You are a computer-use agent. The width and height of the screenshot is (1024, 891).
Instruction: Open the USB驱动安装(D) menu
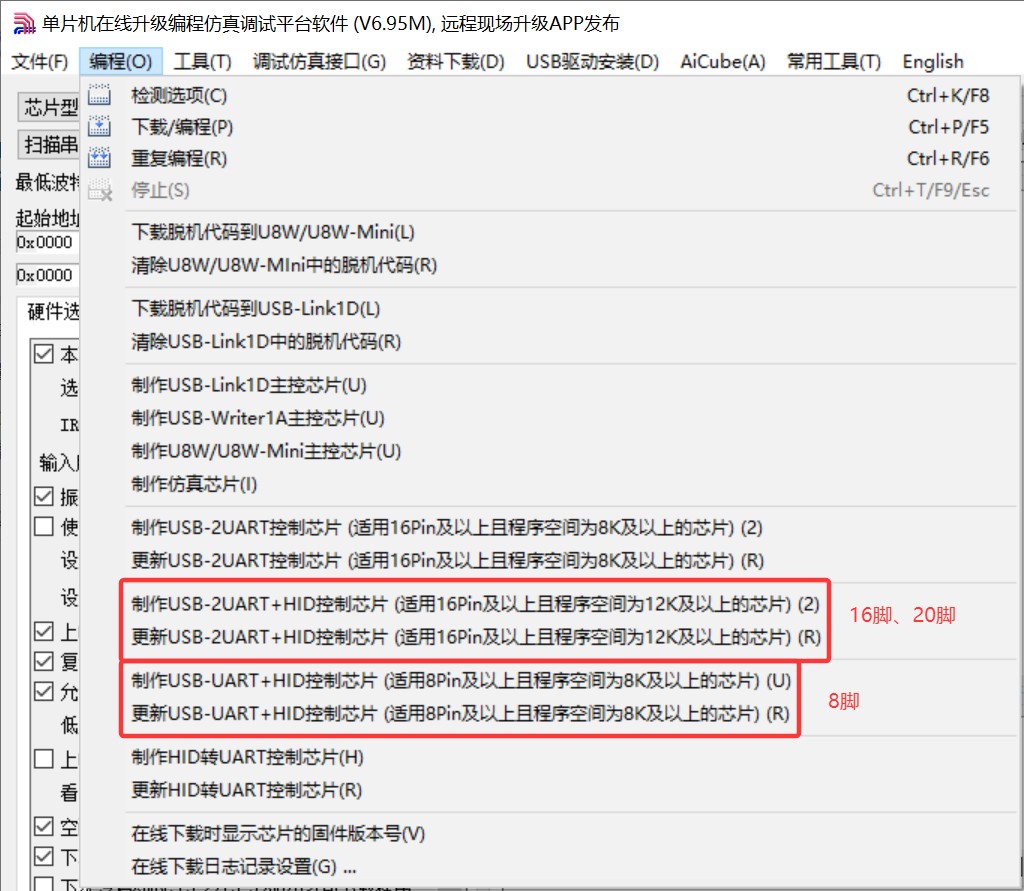click(x=592, y=61)
